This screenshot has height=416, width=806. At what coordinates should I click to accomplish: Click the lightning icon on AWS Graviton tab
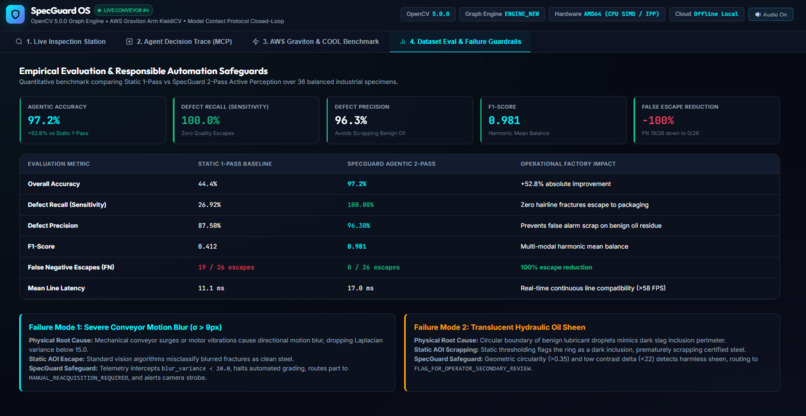pos(255,42)
